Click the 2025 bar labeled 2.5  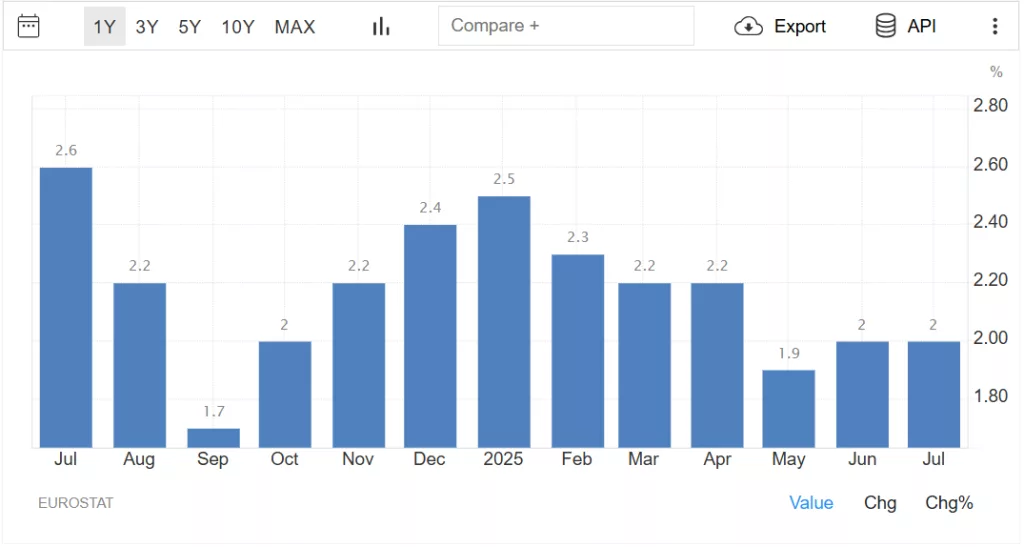click(x=504, y=322)
